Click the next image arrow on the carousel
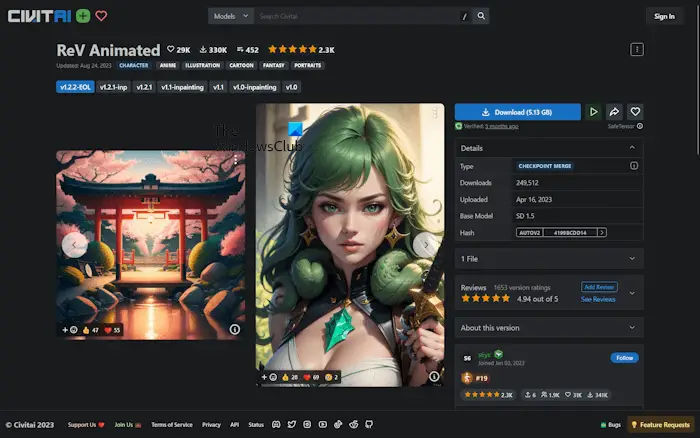Image resolution: width=700 pixels, height=438 pixels. click(426, 245)
